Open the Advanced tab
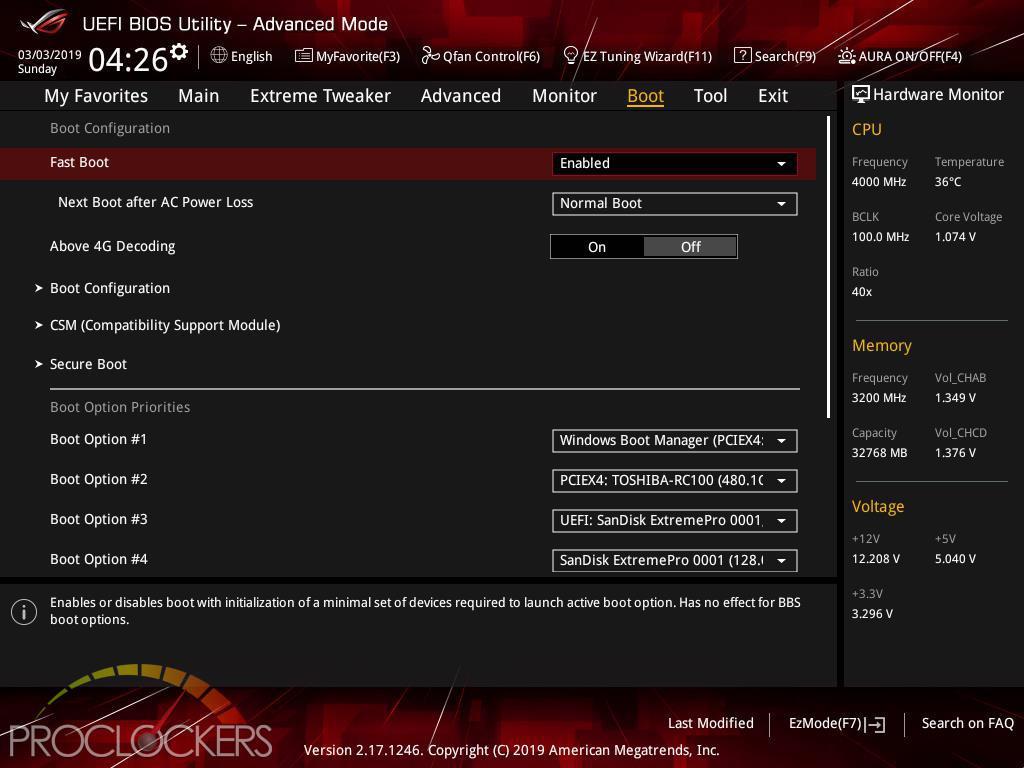The image size is (1024, 768). [460, 96]
